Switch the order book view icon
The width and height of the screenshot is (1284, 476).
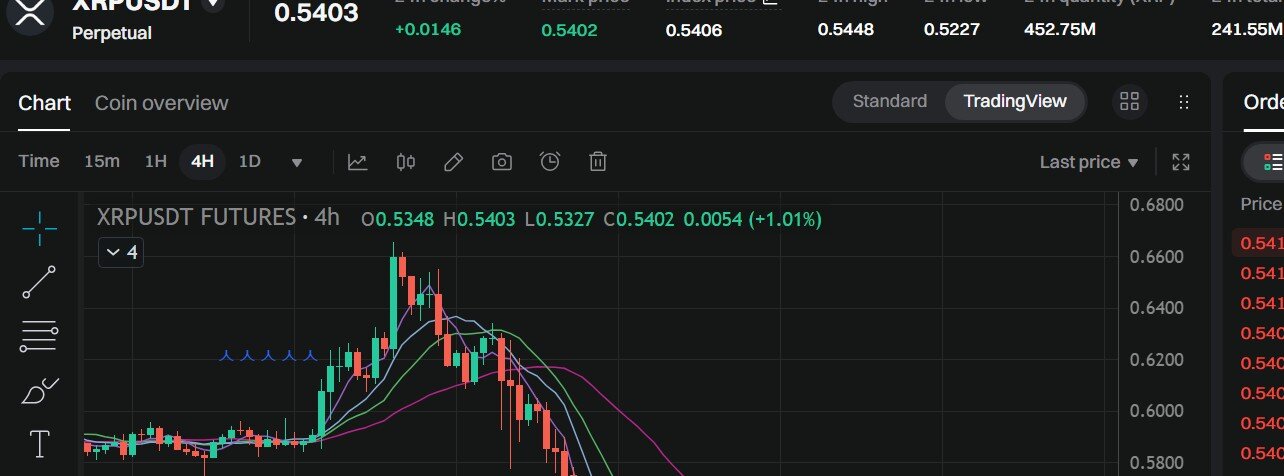point(1273,162)
